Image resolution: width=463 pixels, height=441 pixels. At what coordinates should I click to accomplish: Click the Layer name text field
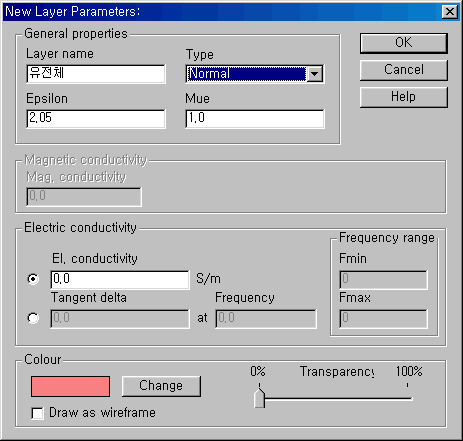(96, 74)
